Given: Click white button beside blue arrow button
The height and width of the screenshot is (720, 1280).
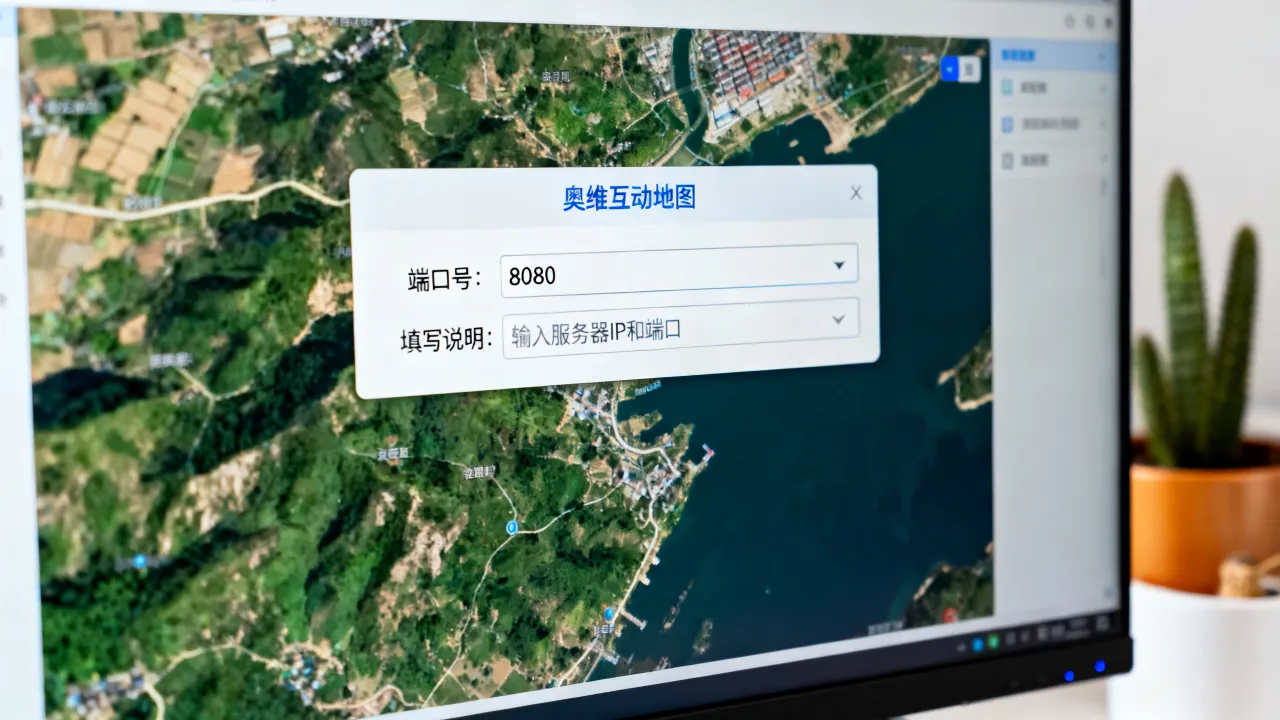Looking at the screenshot, I should coord(970,68).
